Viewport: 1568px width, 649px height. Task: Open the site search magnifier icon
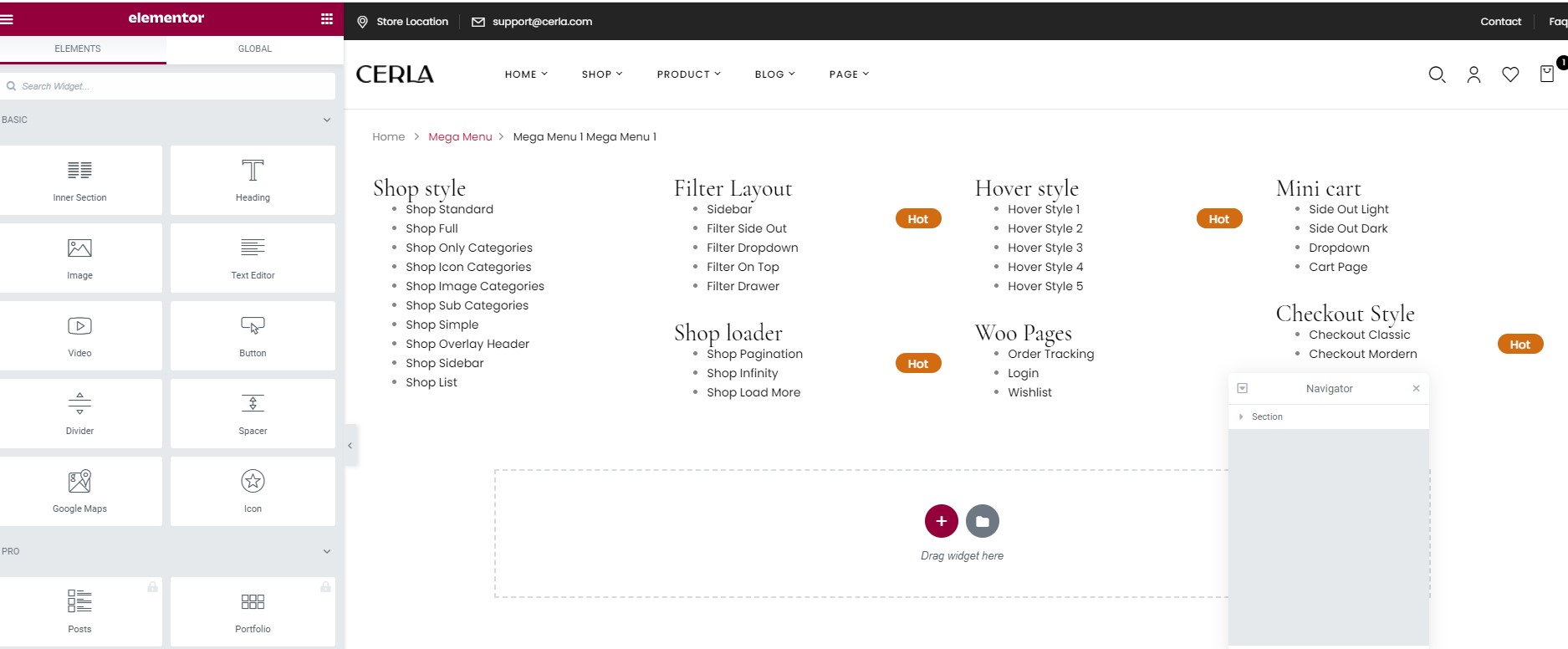pos(1437,74)
